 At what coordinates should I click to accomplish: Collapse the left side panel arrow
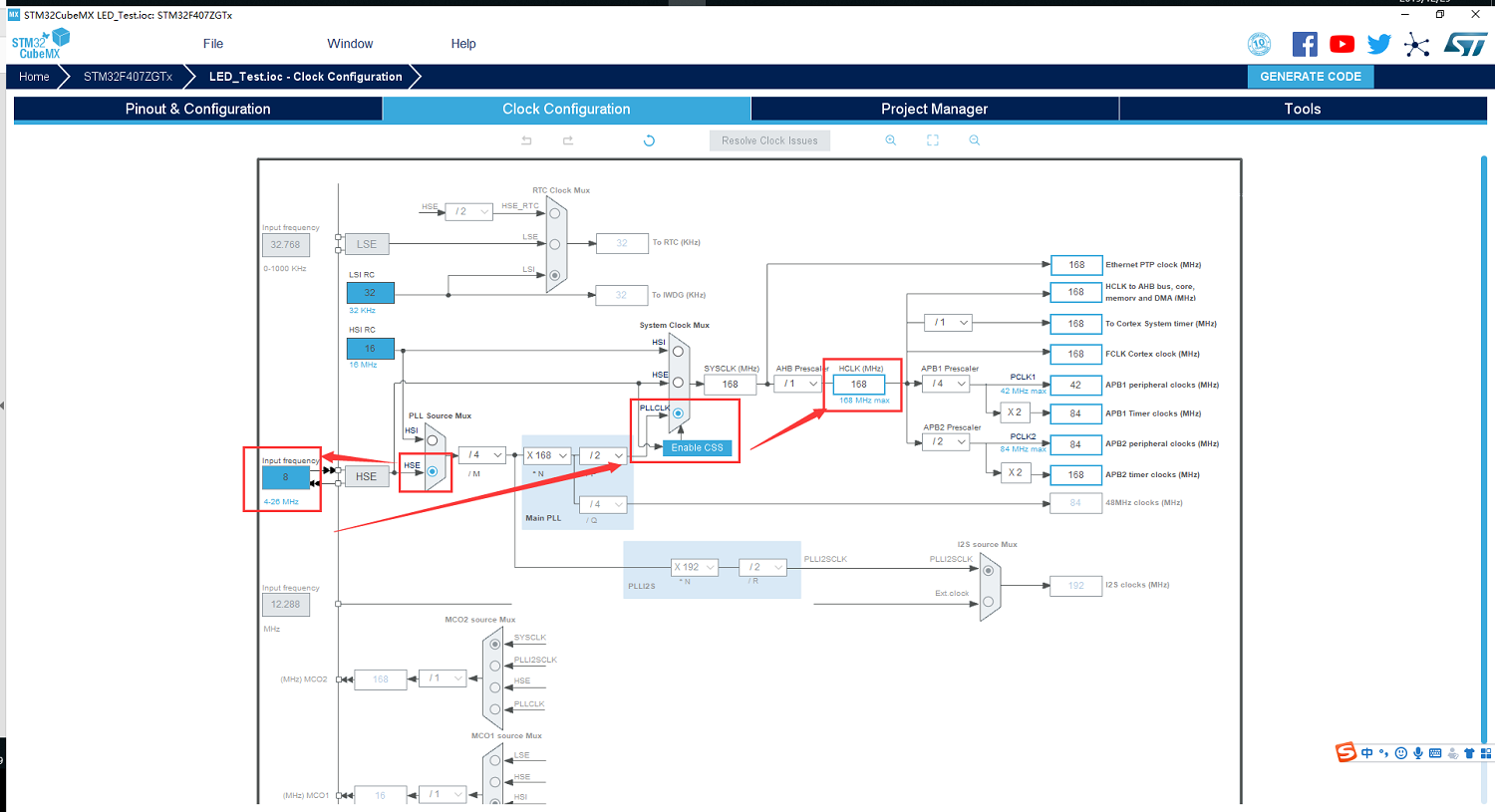(2, 406)
